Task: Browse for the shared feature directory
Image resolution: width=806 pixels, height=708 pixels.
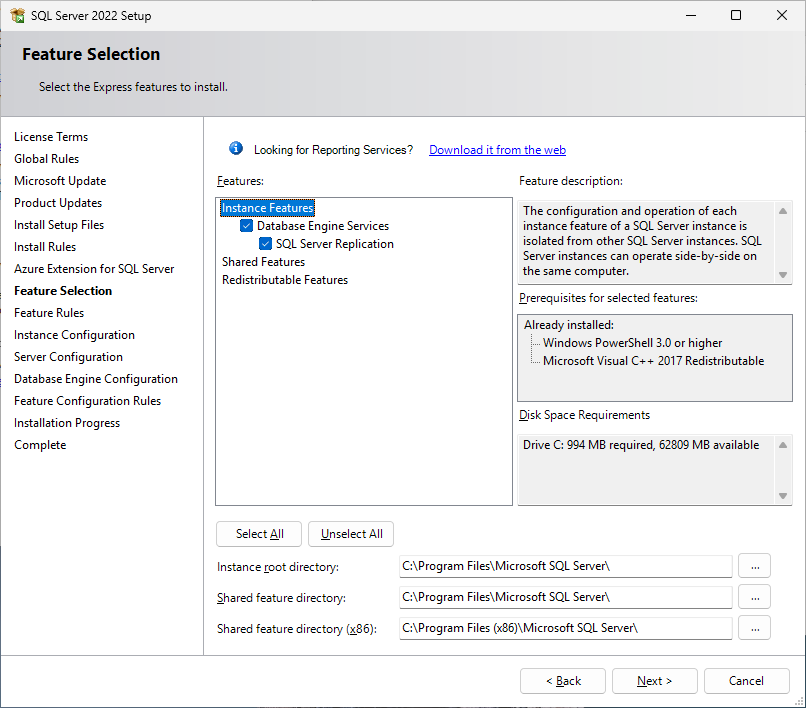Action: [754, 597]
